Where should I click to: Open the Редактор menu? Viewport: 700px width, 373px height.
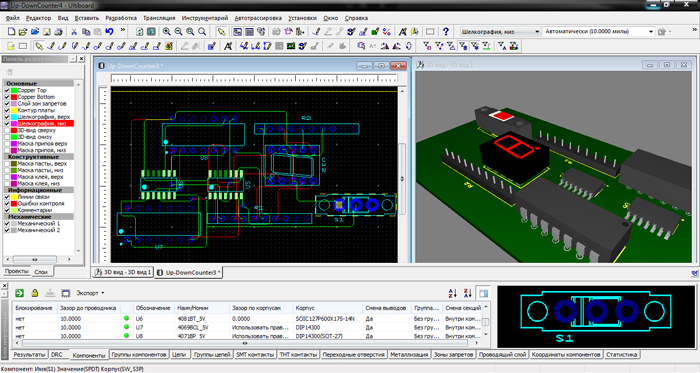[x=38, y=18]
